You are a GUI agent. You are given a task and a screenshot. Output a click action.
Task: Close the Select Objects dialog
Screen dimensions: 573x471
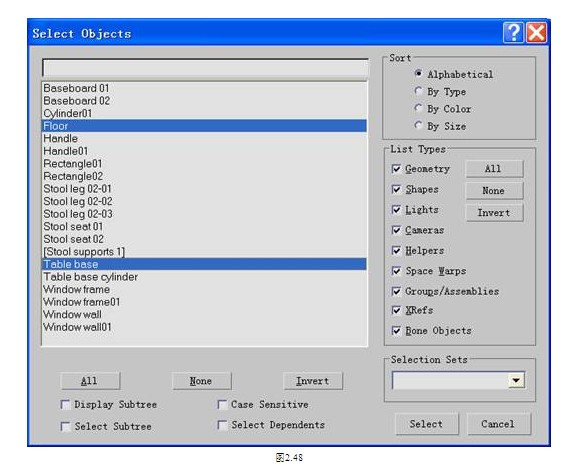tap(536, 33)
